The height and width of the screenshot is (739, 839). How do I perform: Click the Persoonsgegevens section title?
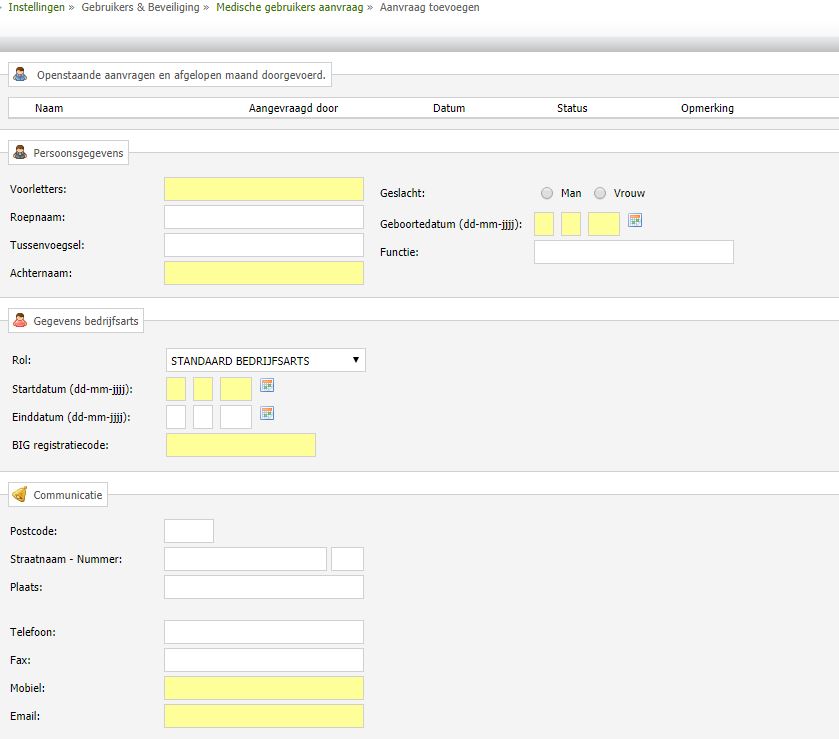coord(78,153)
